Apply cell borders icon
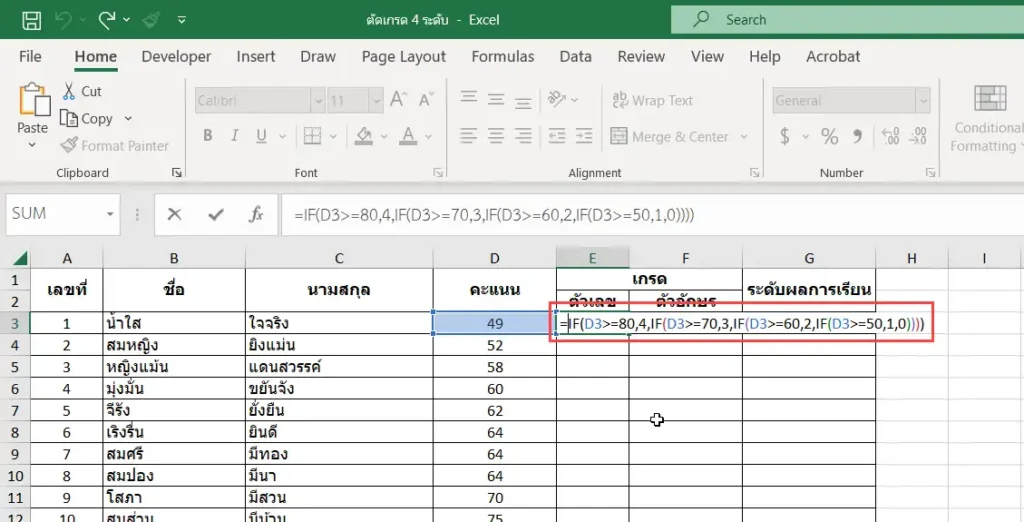This screenshot has width=1024, height=522. [x=313, y=136]
